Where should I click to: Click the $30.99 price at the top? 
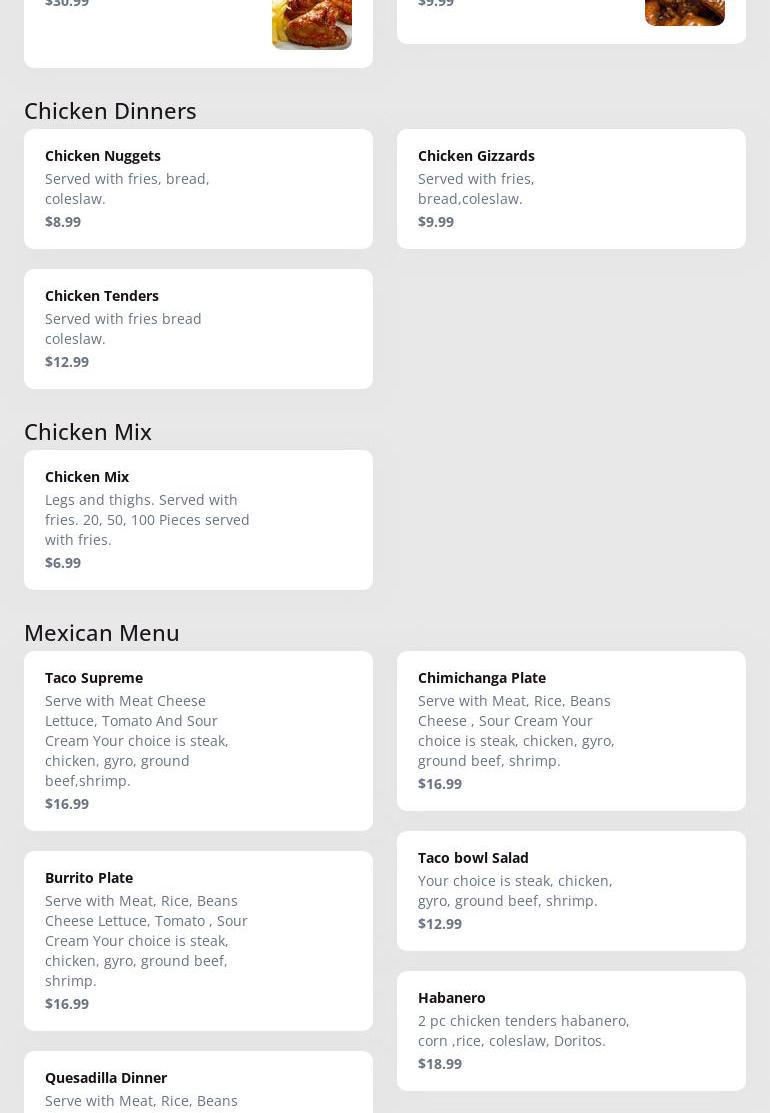67,4
